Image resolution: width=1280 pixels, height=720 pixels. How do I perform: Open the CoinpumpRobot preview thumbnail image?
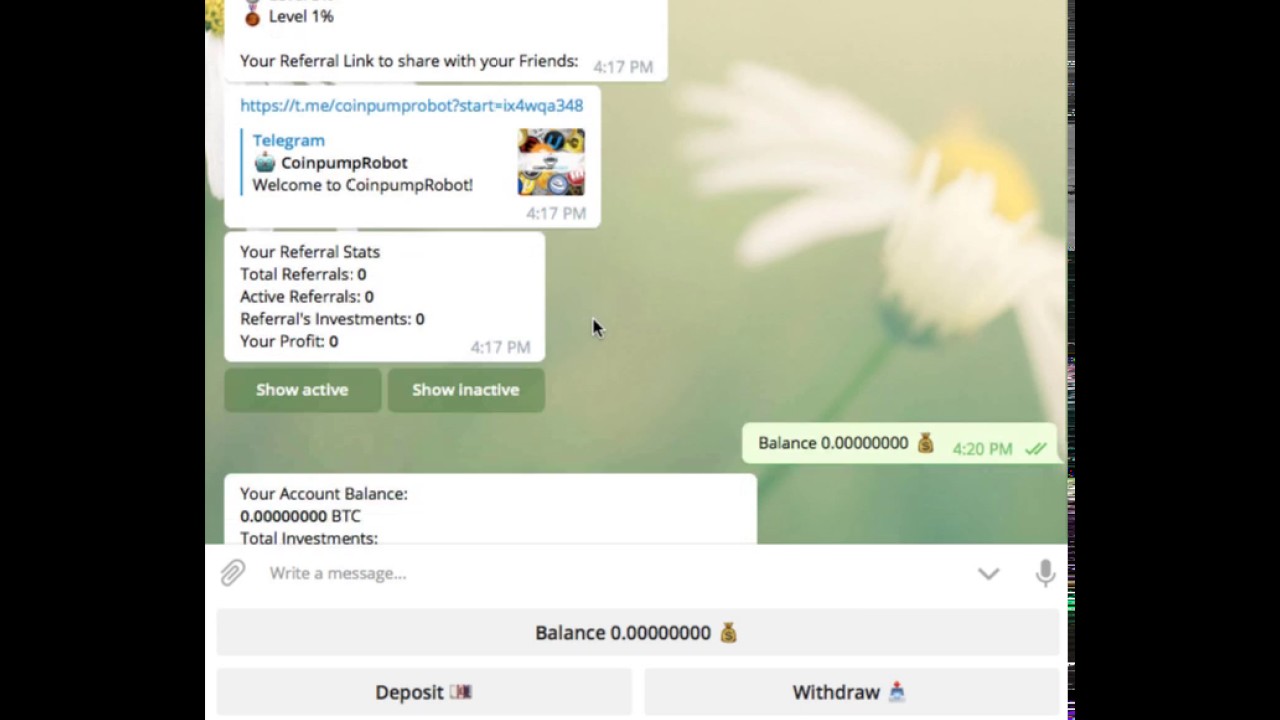click(551, 162)
